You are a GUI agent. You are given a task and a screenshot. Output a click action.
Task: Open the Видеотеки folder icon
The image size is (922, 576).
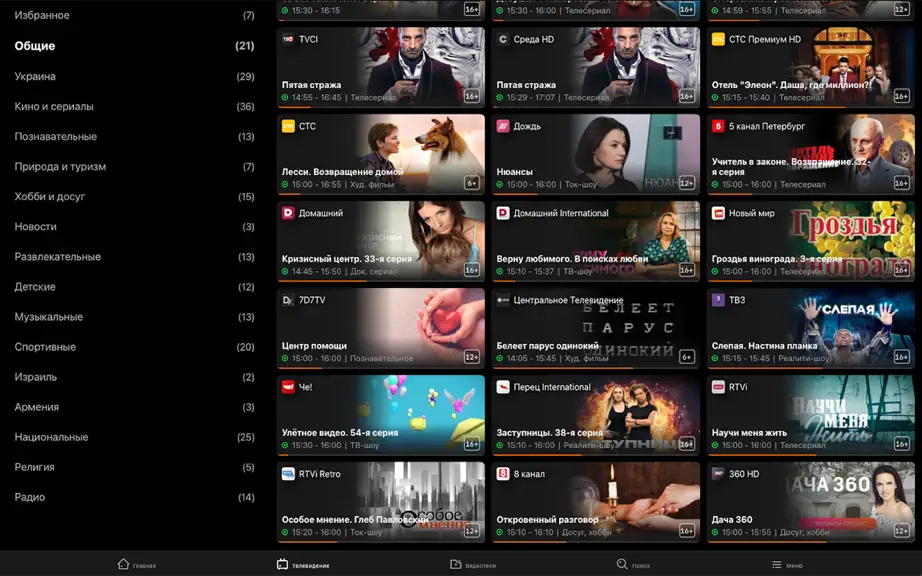click(x=455, y=564)
